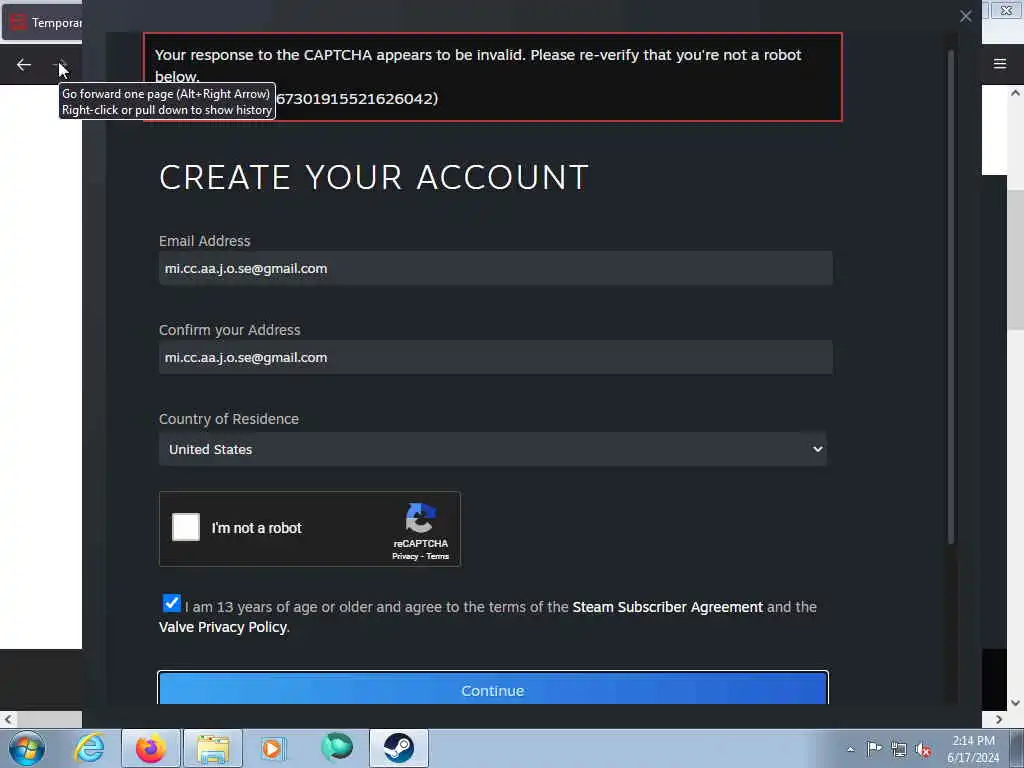
Task: Check the I'm not a robot box
Action: coord(185,527)
